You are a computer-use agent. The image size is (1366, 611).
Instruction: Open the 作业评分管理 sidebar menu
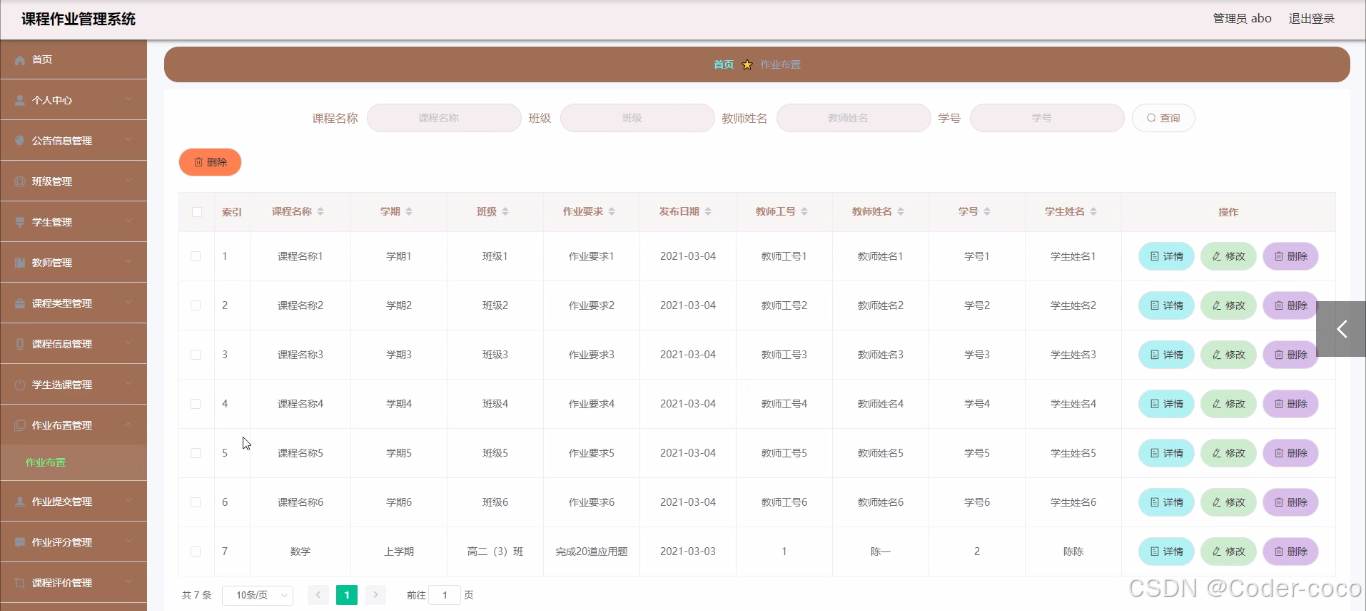73,542
